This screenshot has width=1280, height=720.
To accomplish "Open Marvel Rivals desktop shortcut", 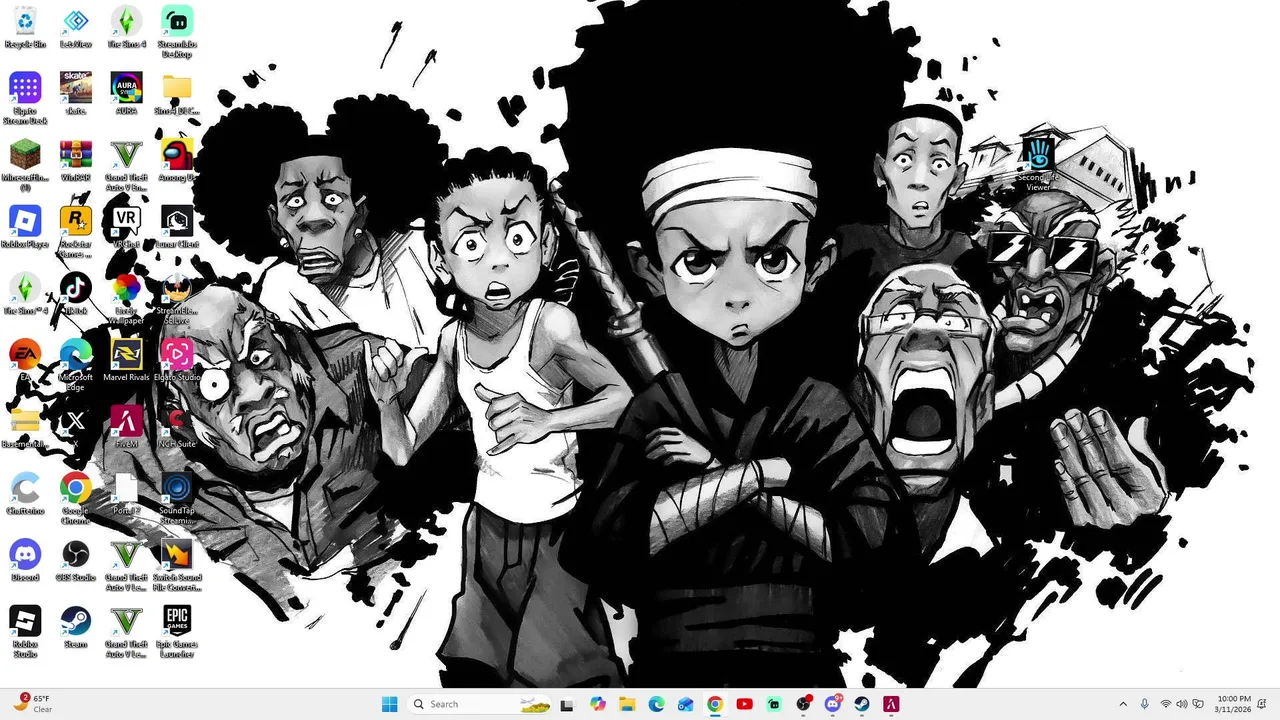I will tap(126, 360).
